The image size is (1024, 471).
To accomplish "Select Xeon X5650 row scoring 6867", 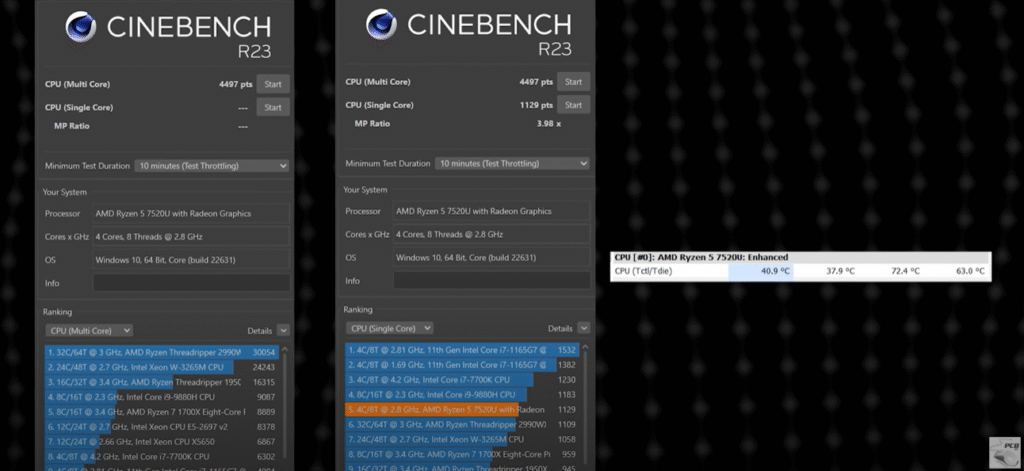I will pos(162,442).
